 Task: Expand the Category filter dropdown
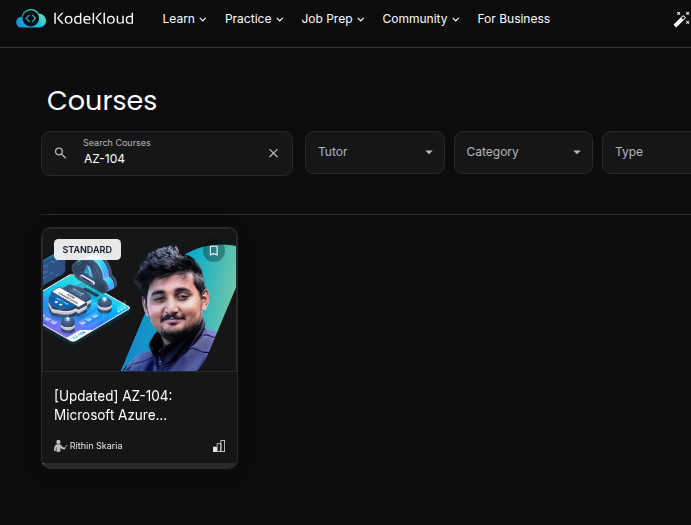click(523, 152)
